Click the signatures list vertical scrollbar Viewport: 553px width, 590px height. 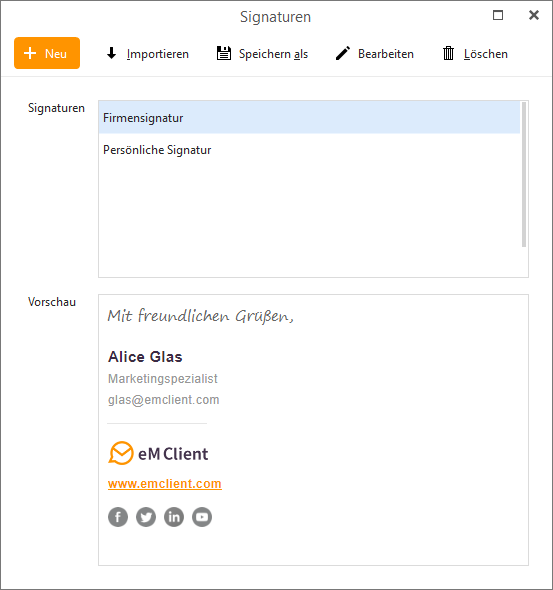(524, 175)
